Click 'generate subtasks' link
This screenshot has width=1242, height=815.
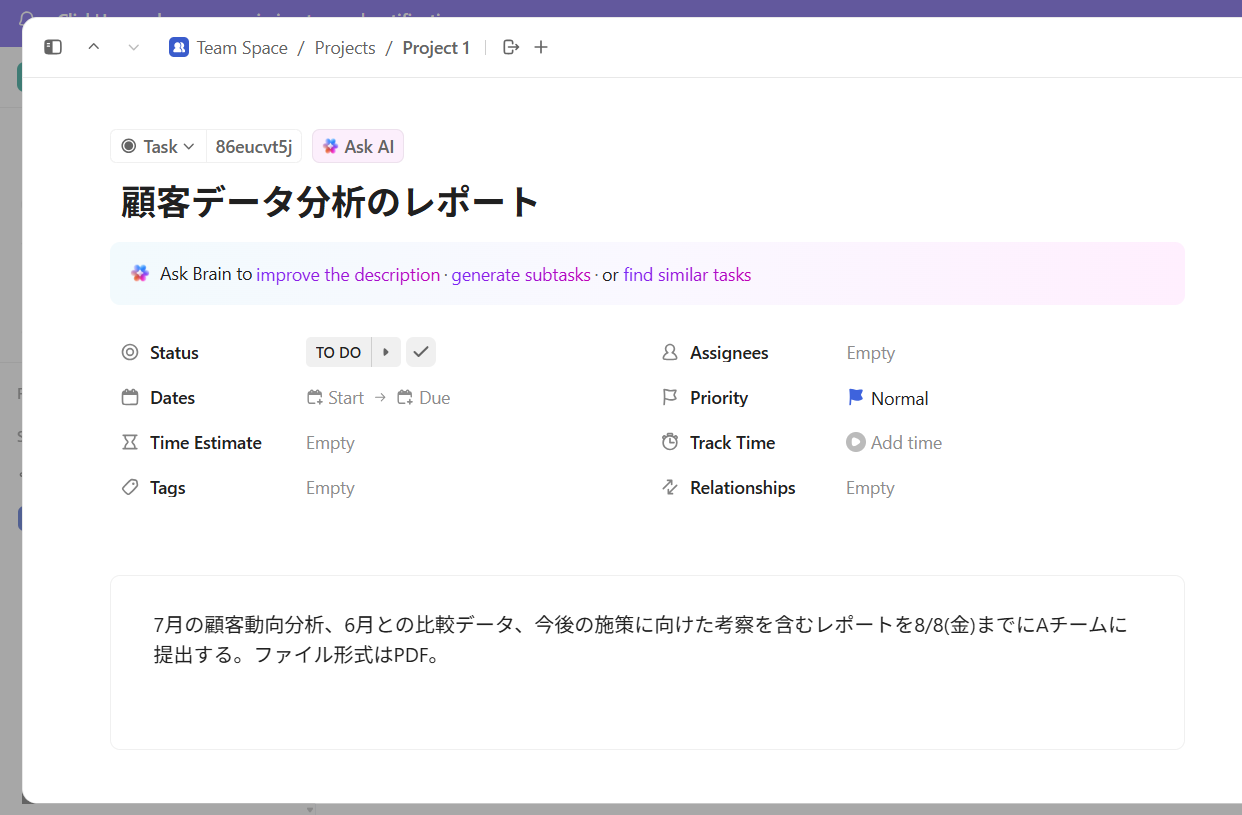[x=521, y=275]
